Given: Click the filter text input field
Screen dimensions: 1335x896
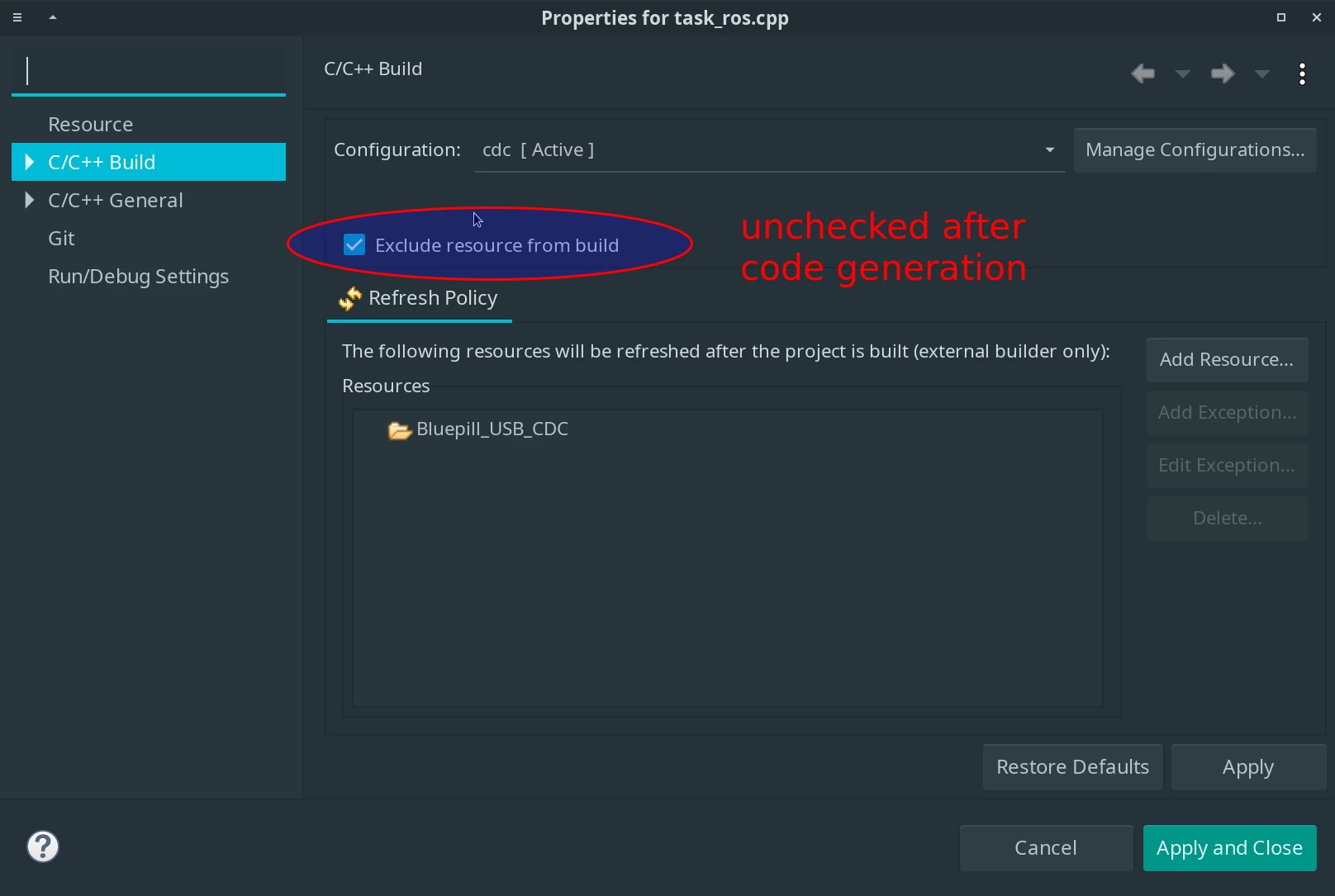Looking at the screenshot, I should coord(149,71).
